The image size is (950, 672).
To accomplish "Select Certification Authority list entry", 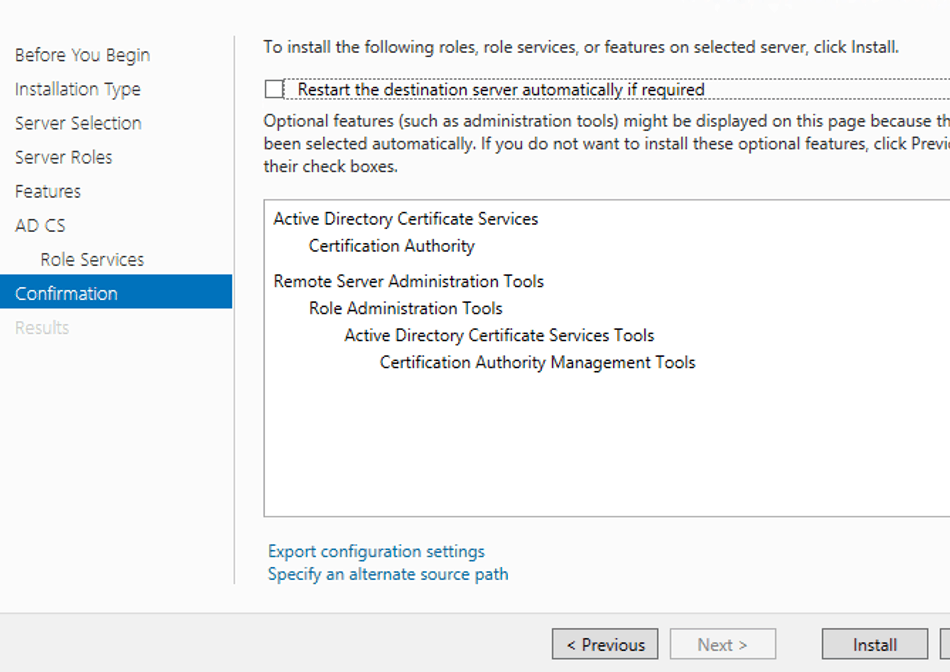I will pyautogui.click(x=391, y=246).
